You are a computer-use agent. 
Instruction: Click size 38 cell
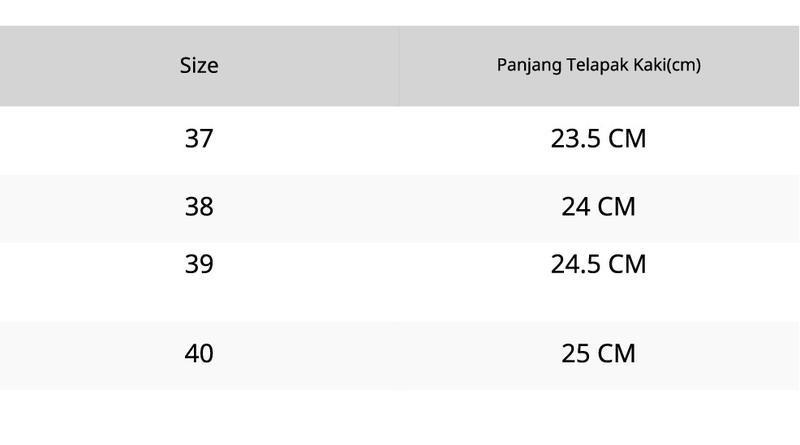click(x=199, y=208)
